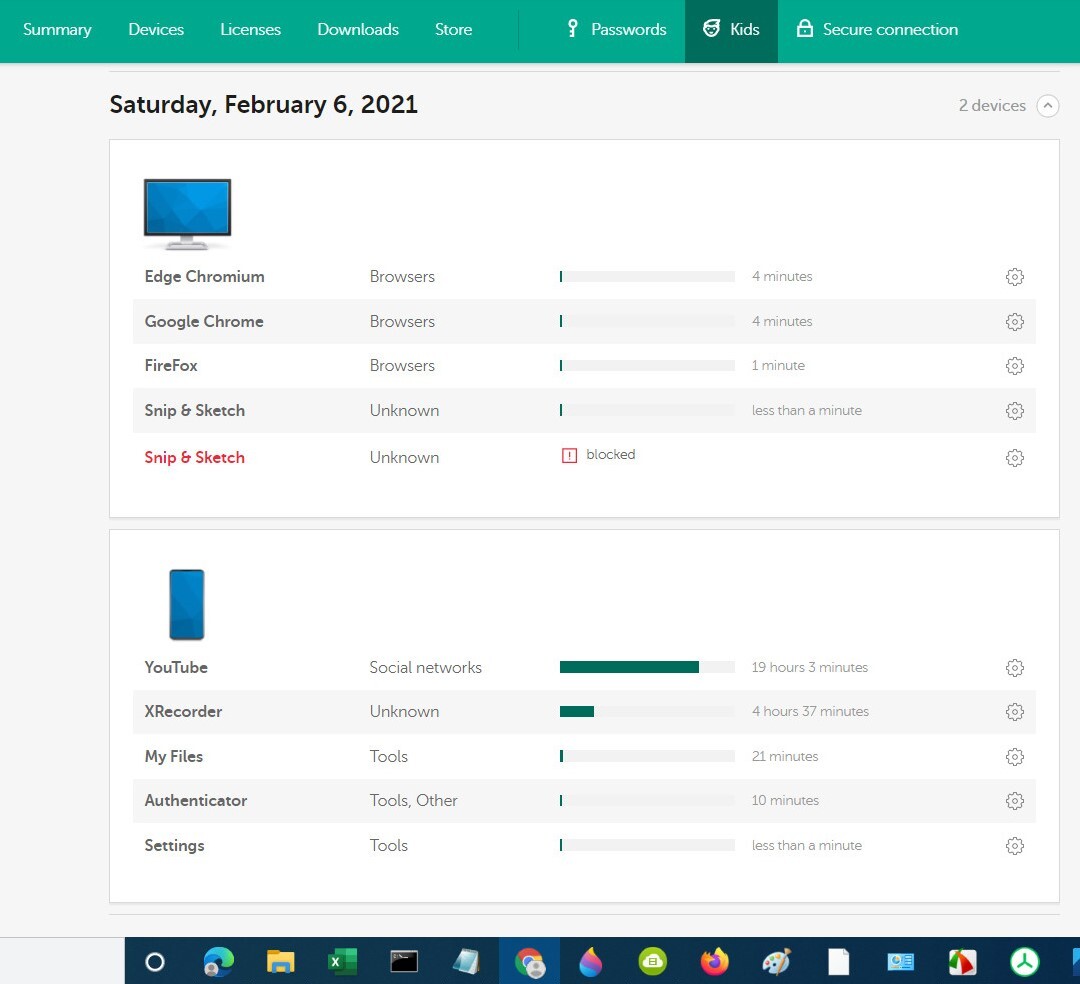Click the blocked status text
The image size is (1080, 984).
[610, 454]
